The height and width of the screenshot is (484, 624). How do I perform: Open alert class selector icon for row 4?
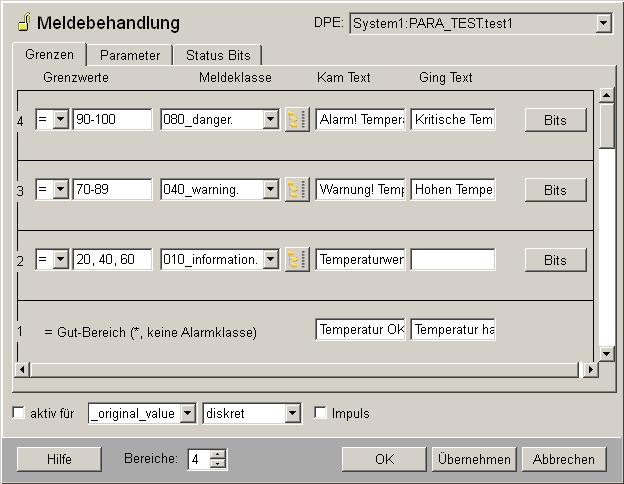pyautogui.click(x=297, y=119)
